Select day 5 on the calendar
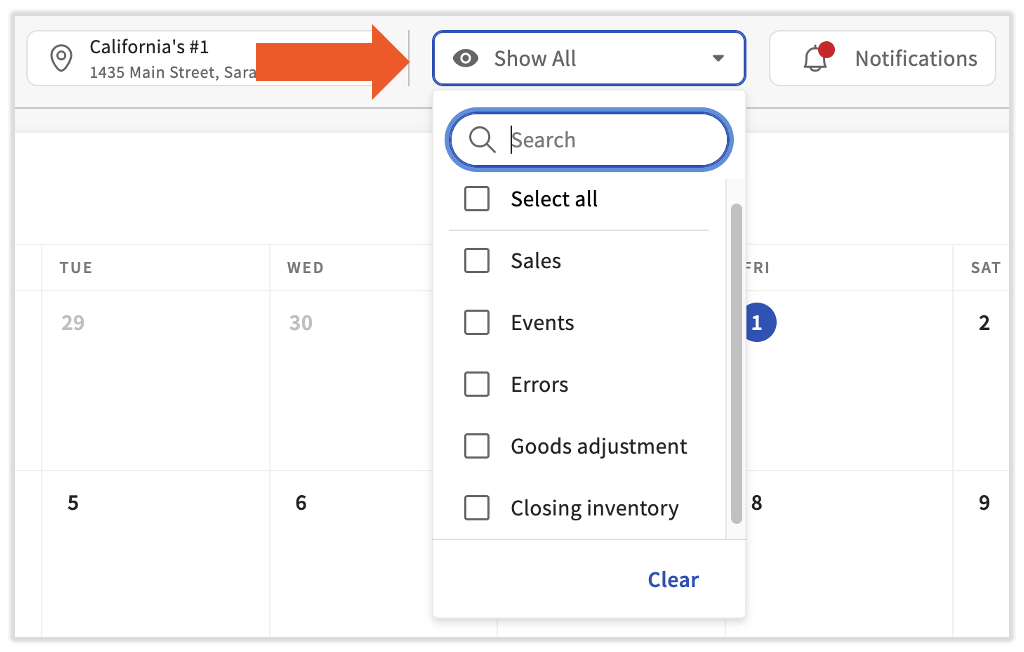 coord(73,503)
